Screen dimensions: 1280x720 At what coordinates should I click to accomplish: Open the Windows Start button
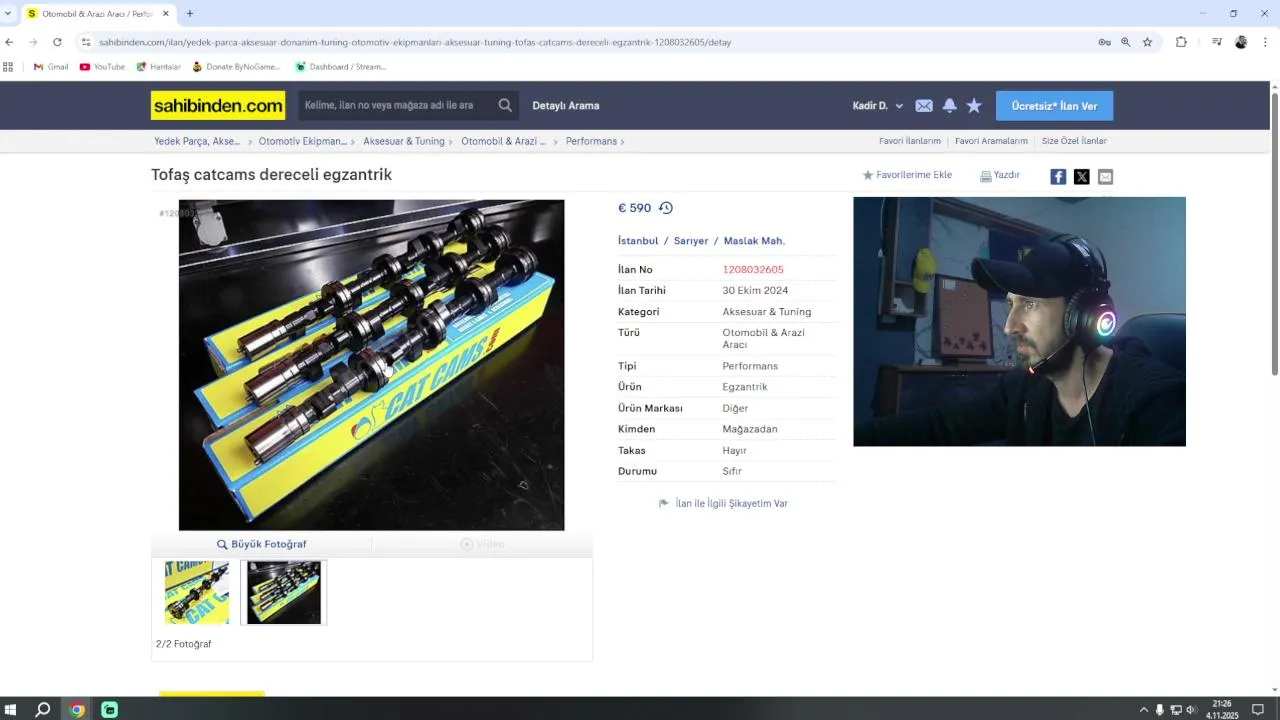tap(11, 710)
